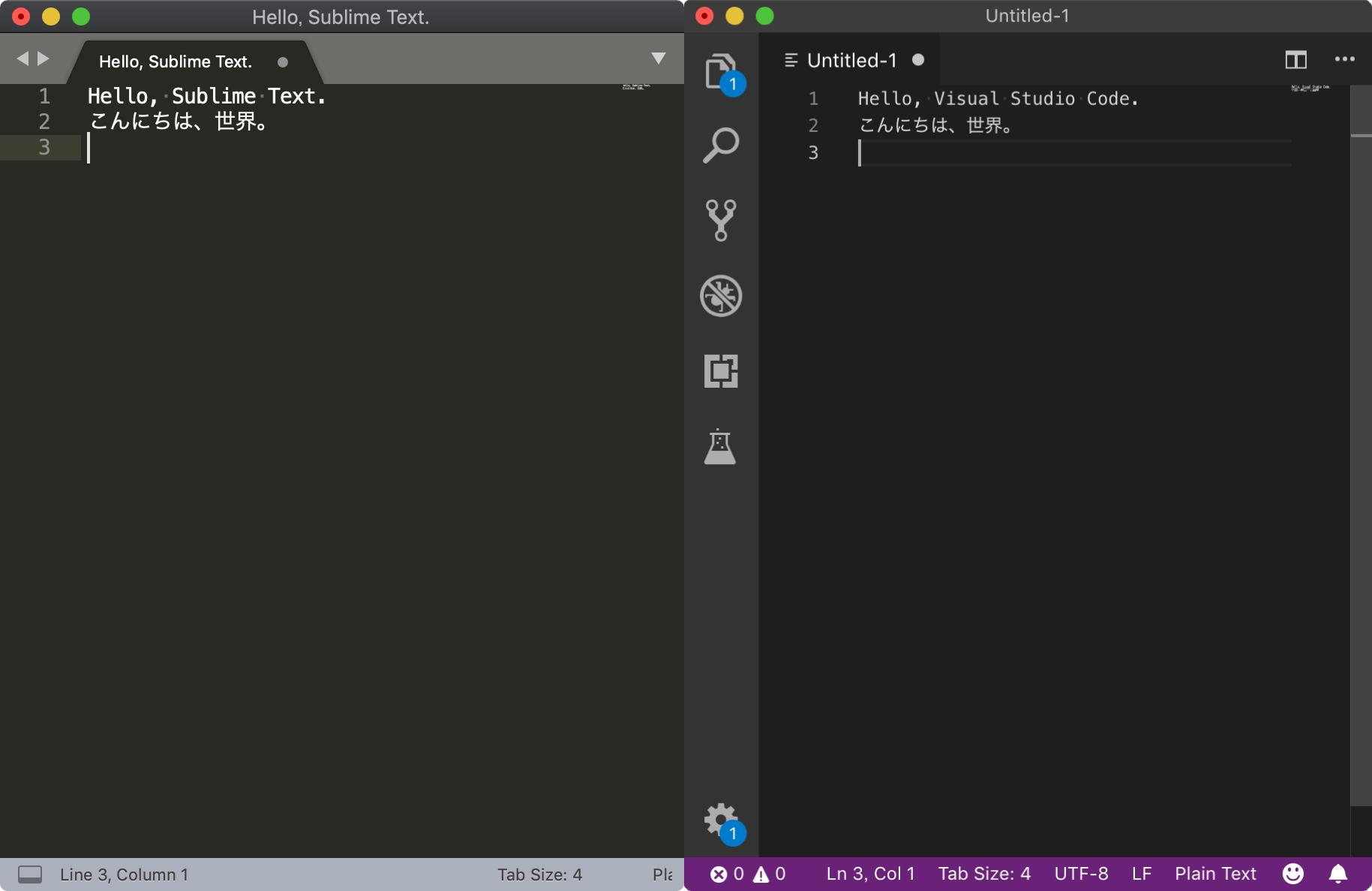Open the Sublime tab list dropdown triangle
This screenshot has width=1372, height=891.
click(x=658, y=58)
